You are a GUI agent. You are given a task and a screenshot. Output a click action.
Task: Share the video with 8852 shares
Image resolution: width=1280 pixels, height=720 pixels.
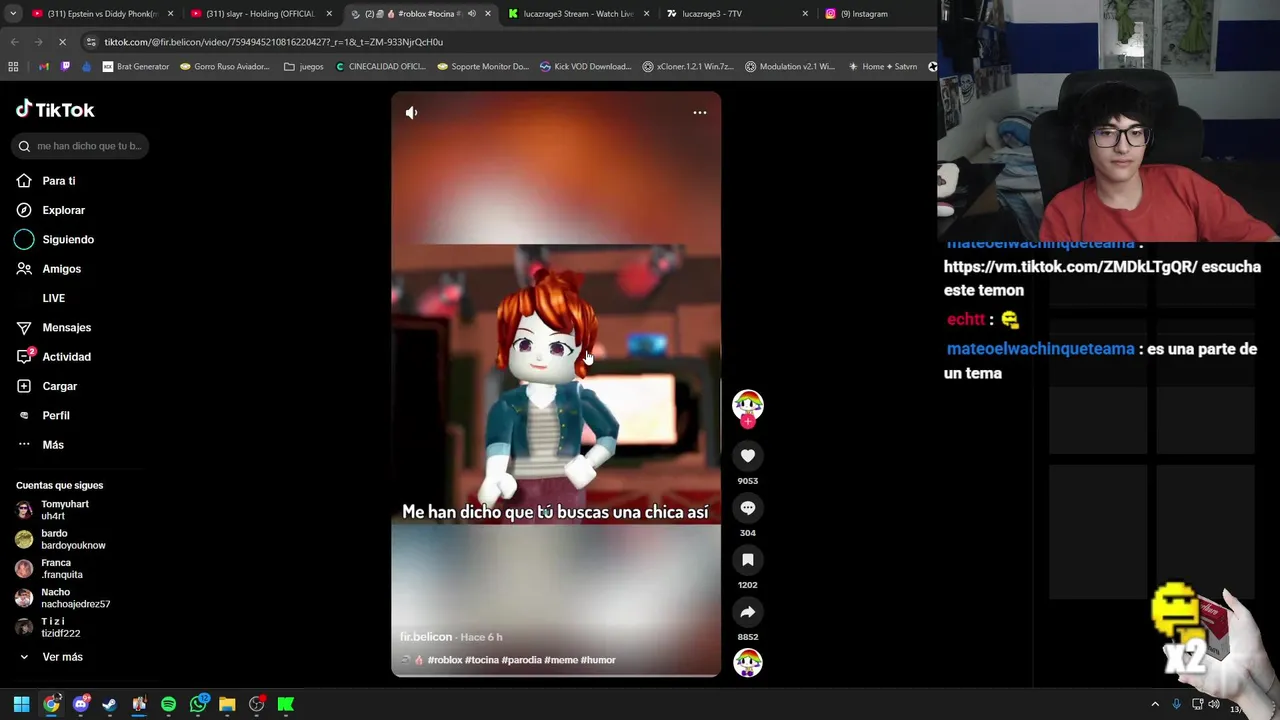tap(748, 612)
